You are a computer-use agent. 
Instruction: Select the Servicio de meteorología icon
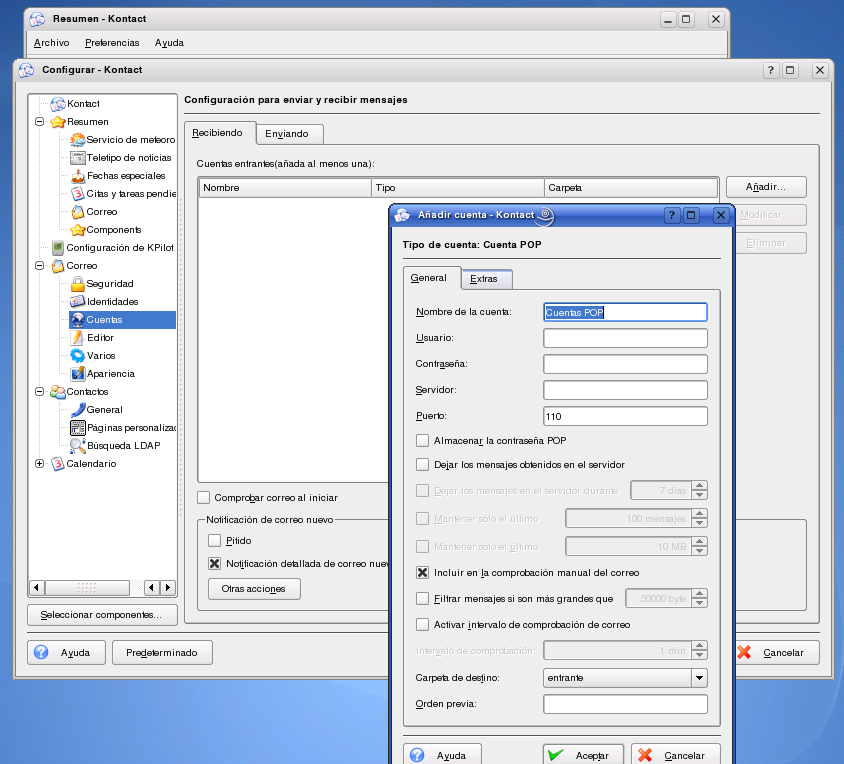78,140
